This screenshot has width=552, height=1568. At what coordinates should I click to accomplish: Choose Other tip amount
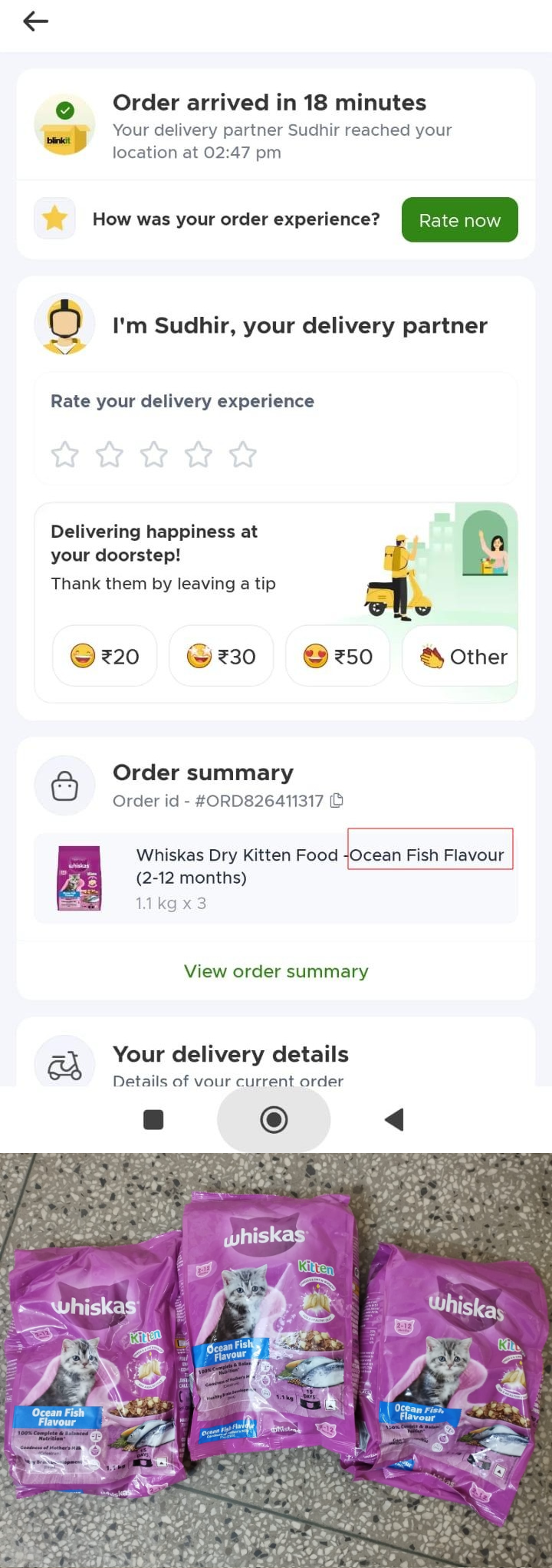pos(462,656)
